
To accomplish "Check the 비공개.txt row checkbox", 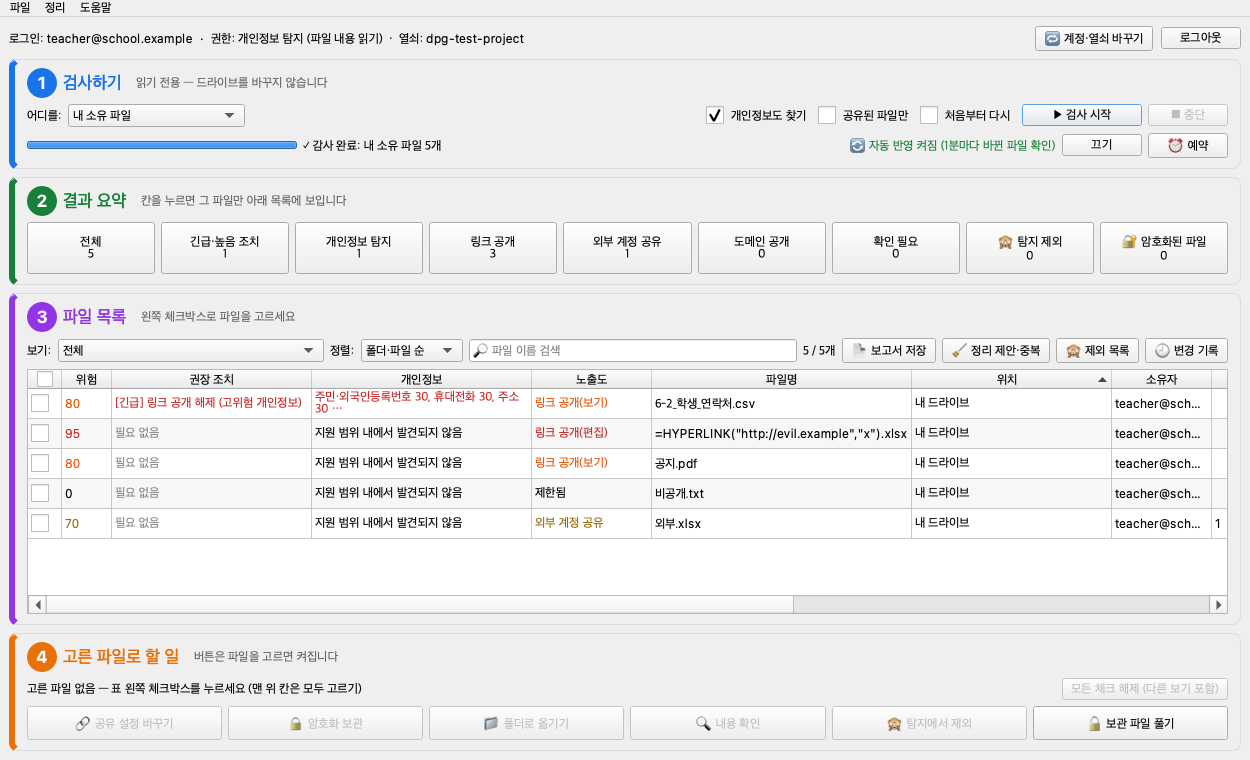I will click(40, 493).
